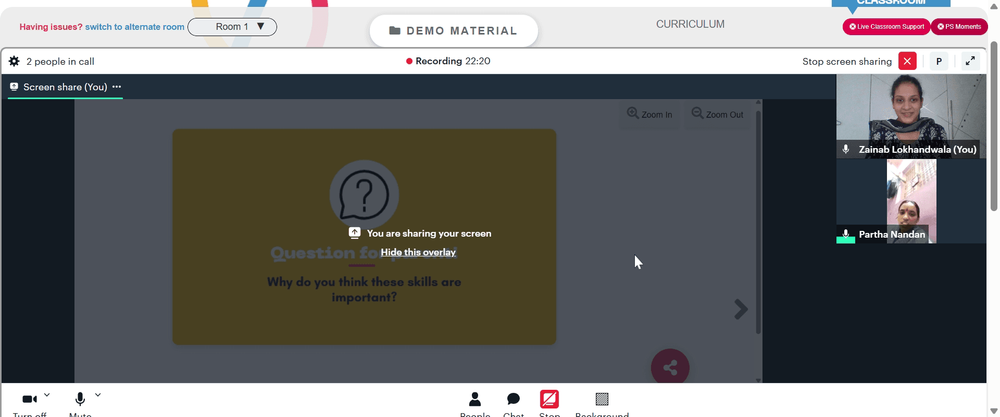Click the shared slide vertical scrollbar
1000x417 pixels.
[x=758, y=222]
